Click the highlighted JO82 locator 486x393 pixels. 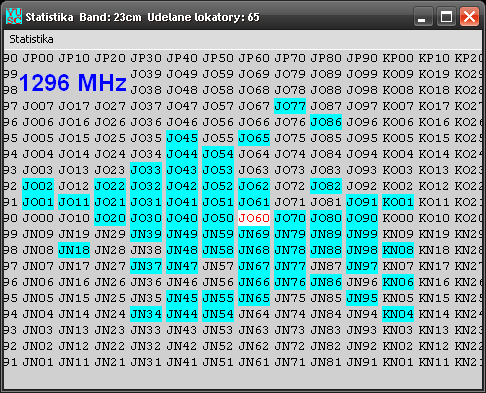pos(326,186)
